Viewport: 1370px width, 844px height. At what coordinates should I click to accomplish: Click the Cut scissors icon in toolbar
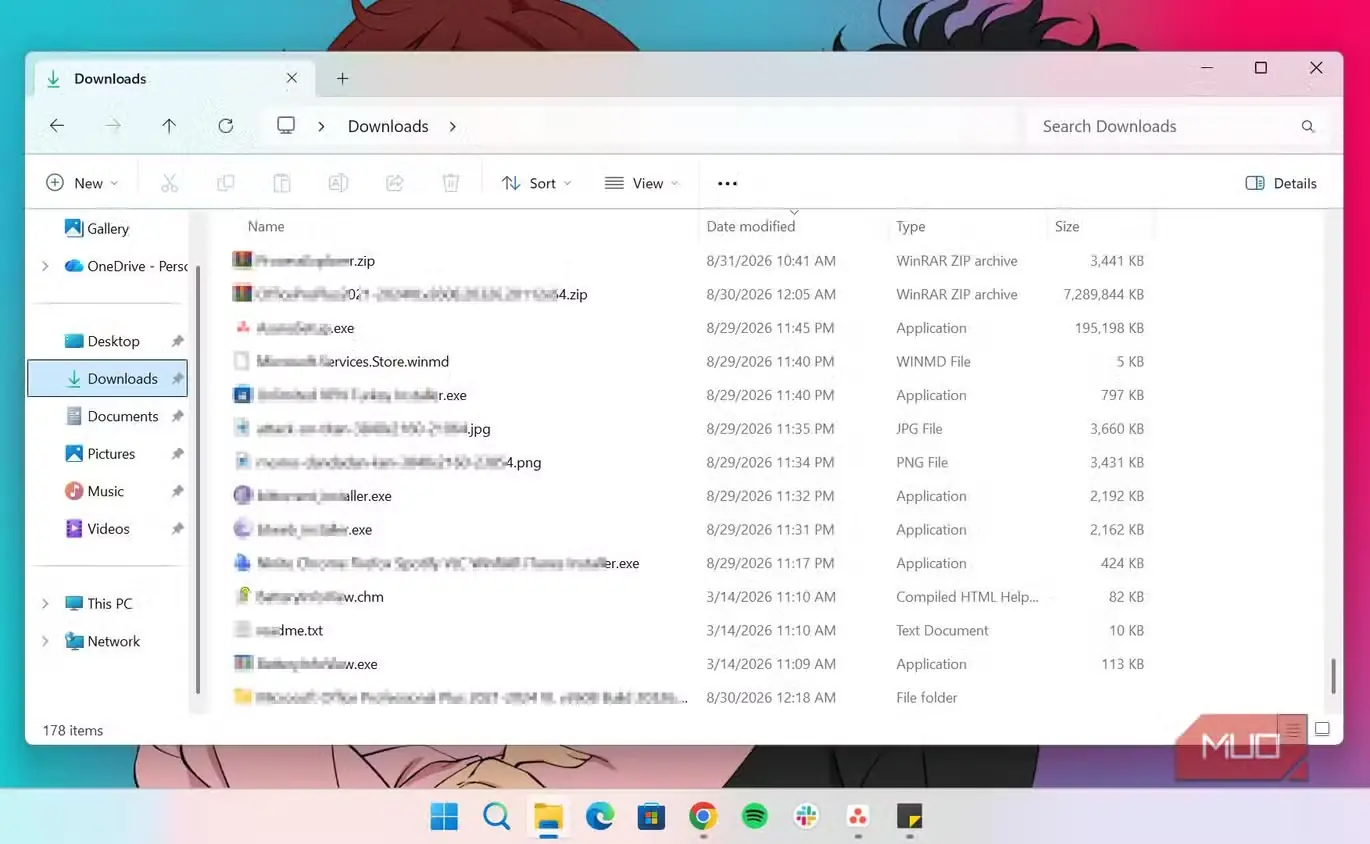point(169,183)
